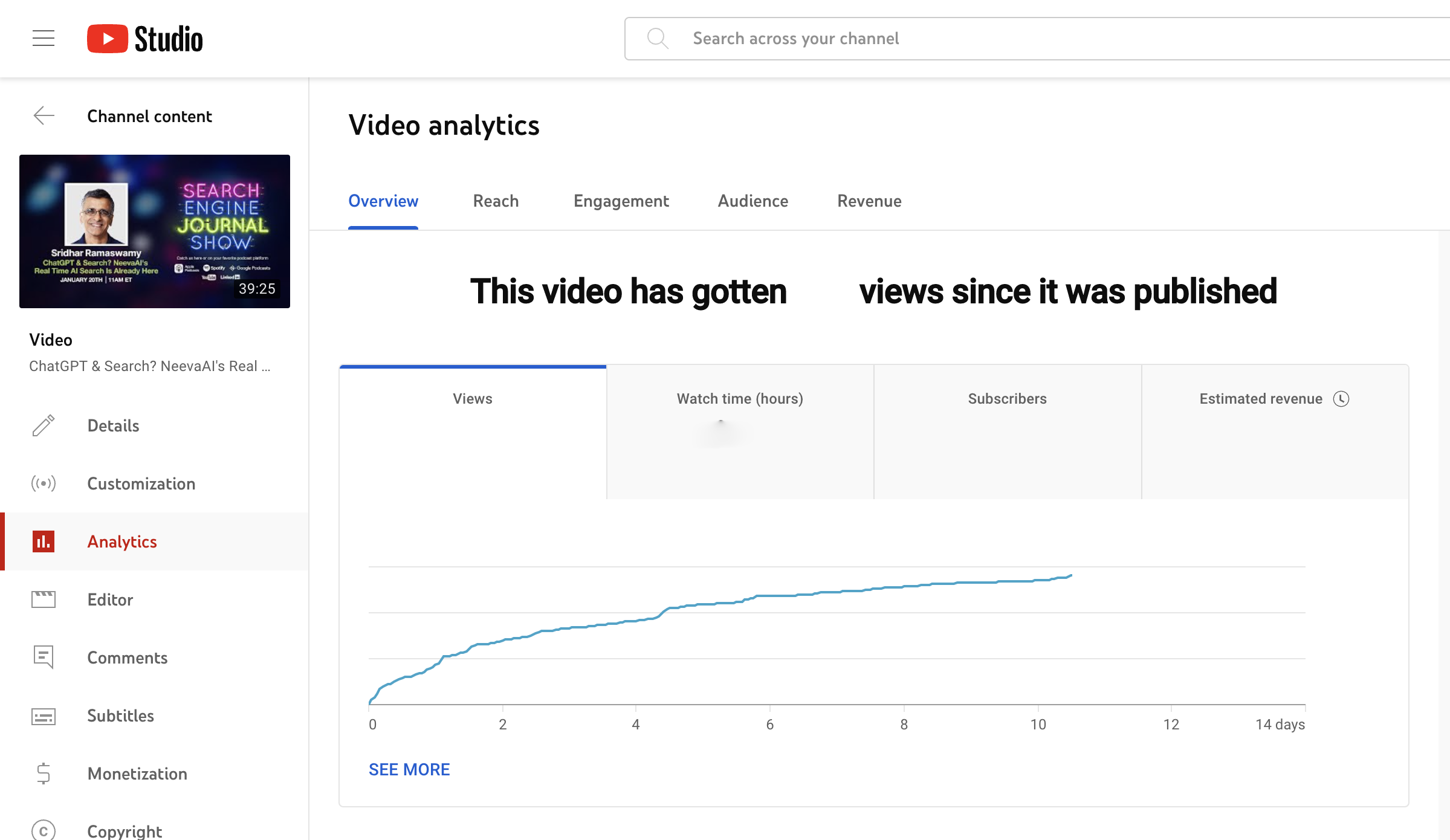Open the Audience tab
The image size is (1450, 840).
tap(753, 201)
